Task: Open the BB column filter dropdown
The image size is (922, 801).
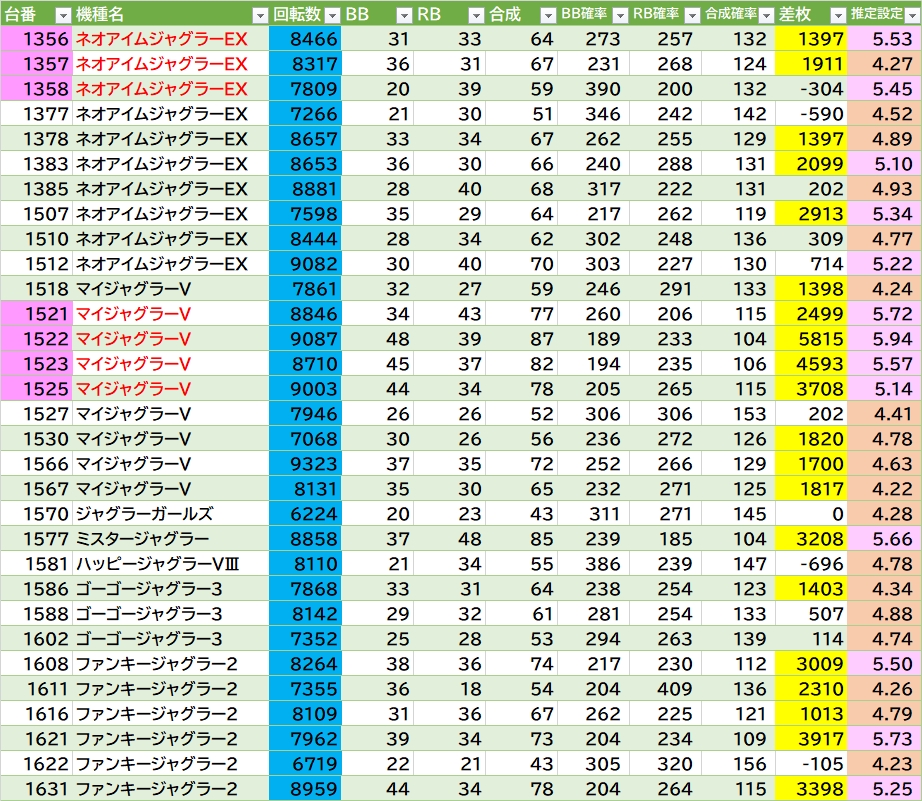Action: point(403,15)
